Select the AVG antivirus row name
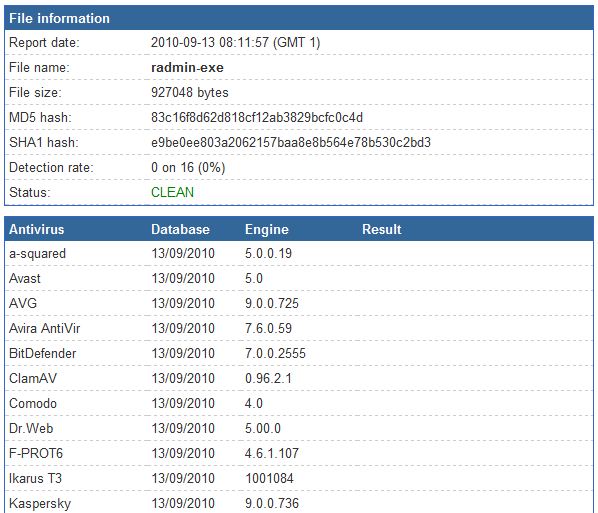Screen dimensions: 598x513 point(23,303)
